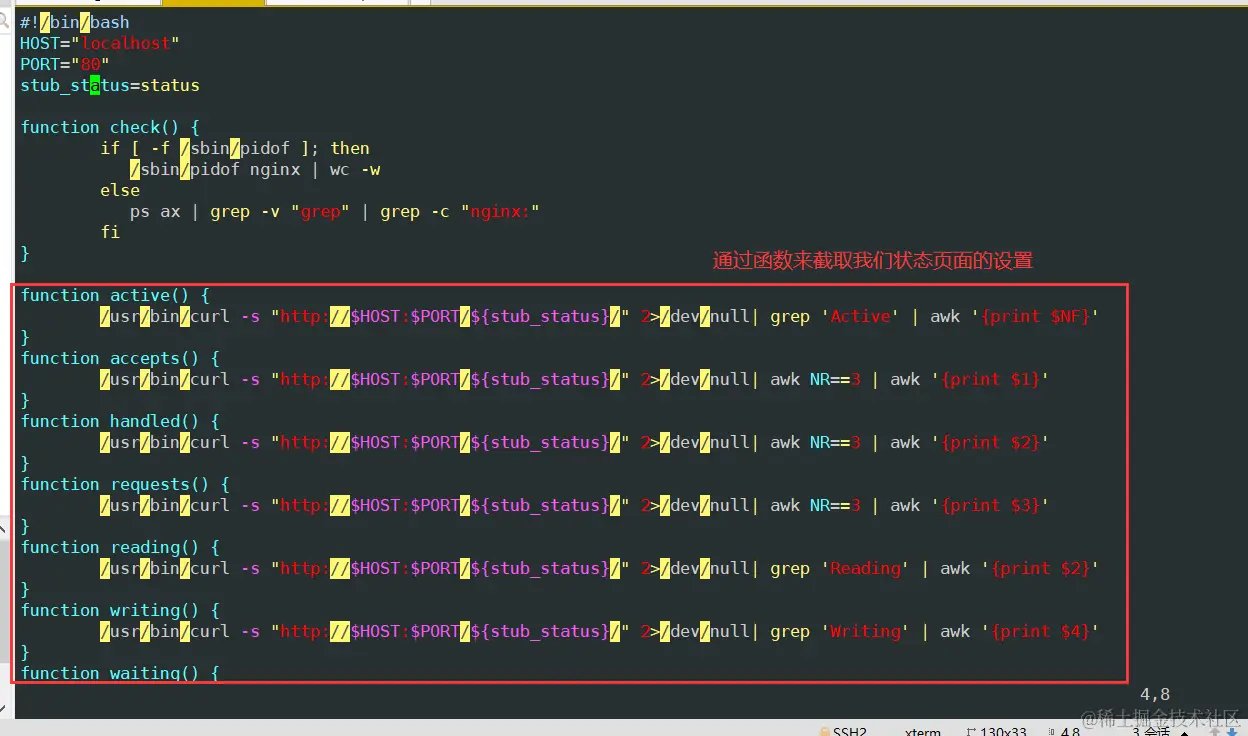
Task: Click the '{print $NF}' awk expression
Action: pos(1036,316)
